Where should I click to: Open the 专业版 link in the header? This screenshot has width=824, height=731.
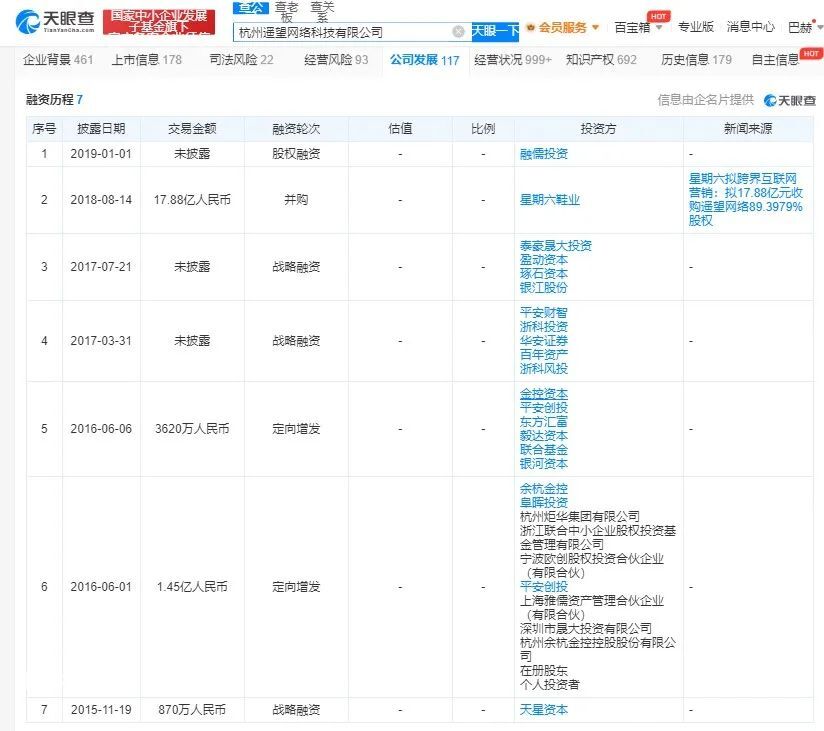tap(696, 27)
